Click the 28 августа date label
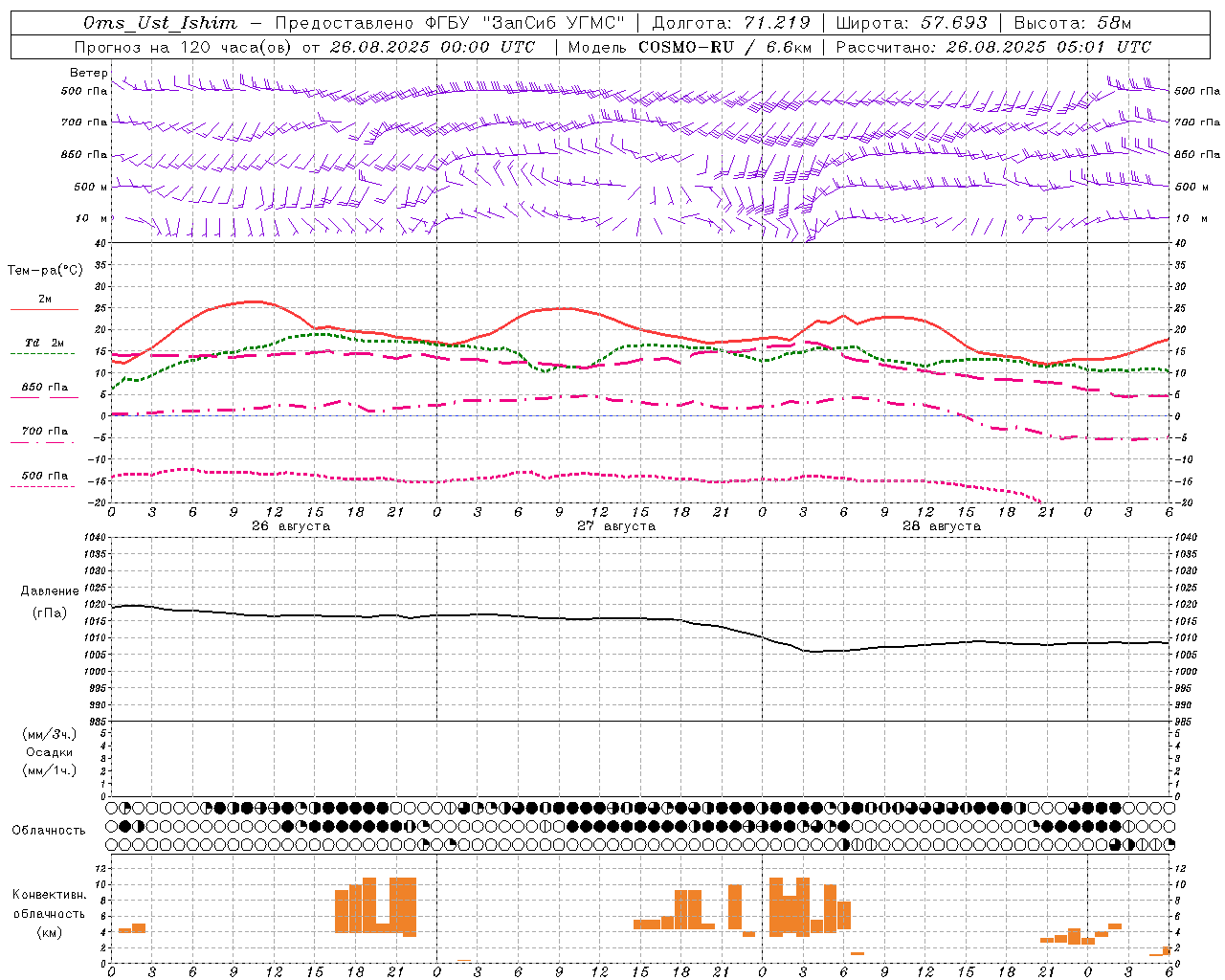The height and width of the screenshot is (980, 1225). 942,526
